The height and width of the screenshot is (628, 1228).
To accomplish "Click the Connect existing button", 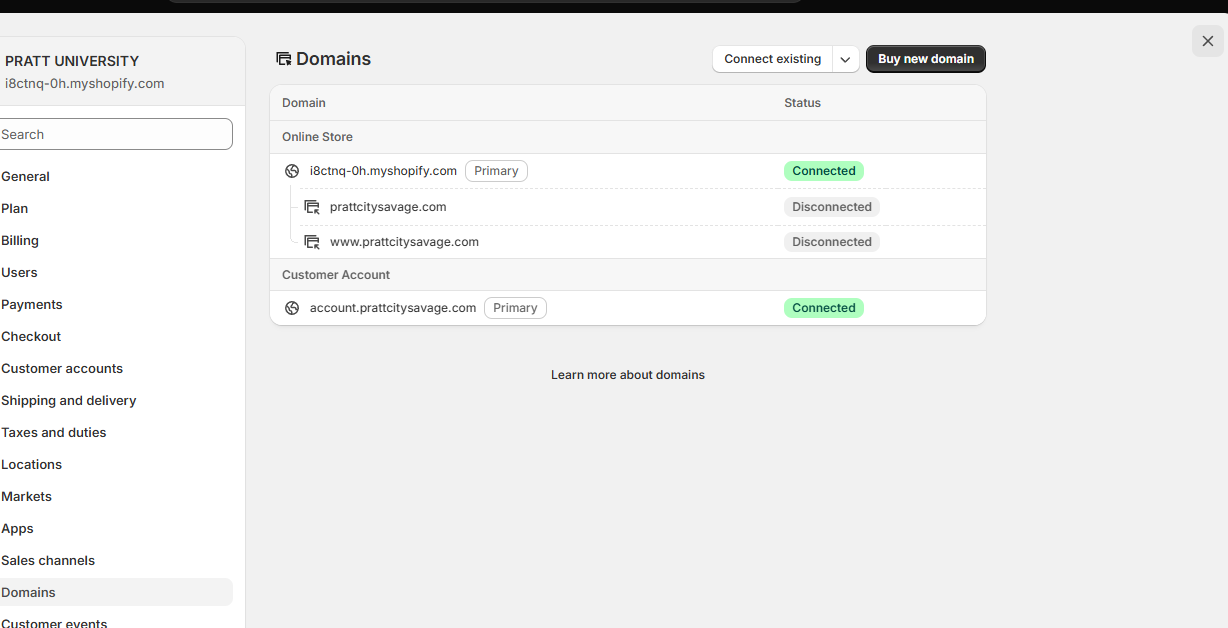I will [x=773, y=59].
